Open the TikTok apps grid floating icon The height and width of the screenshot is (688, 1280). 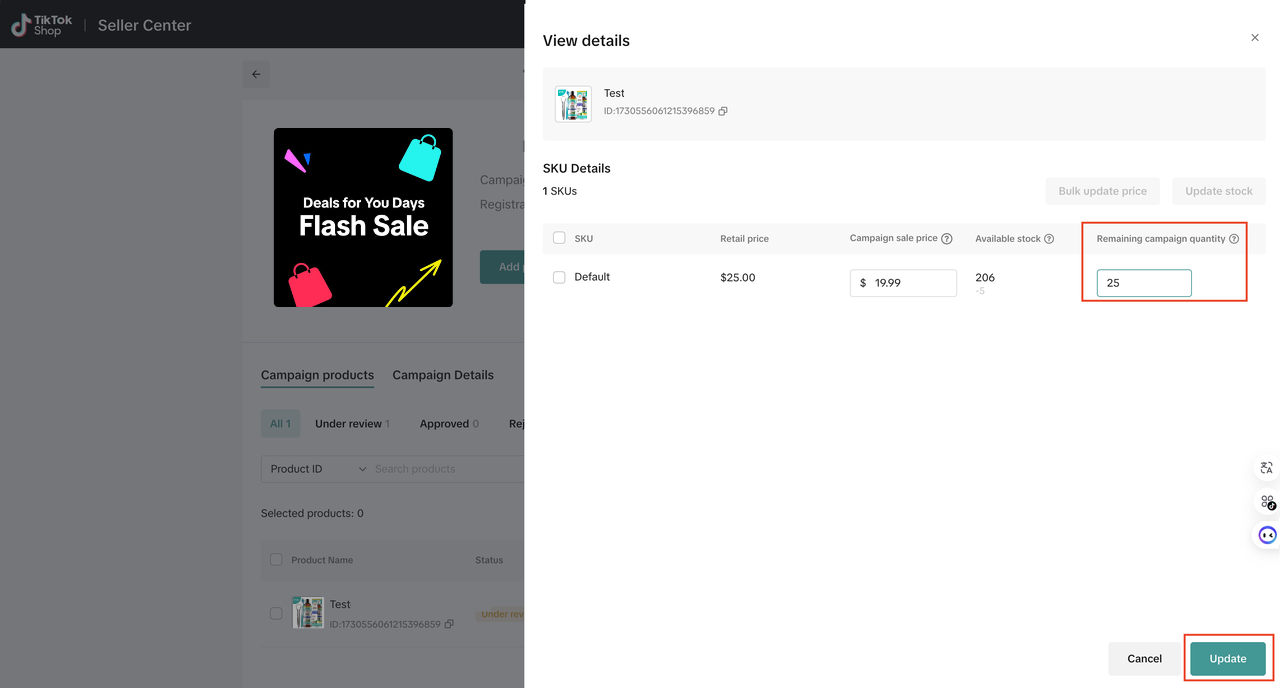click(1267, 502)
